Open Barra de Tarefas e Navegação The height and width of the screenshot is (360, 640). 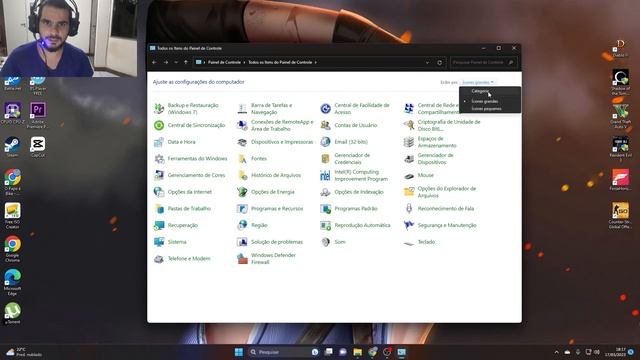[265, 109]
